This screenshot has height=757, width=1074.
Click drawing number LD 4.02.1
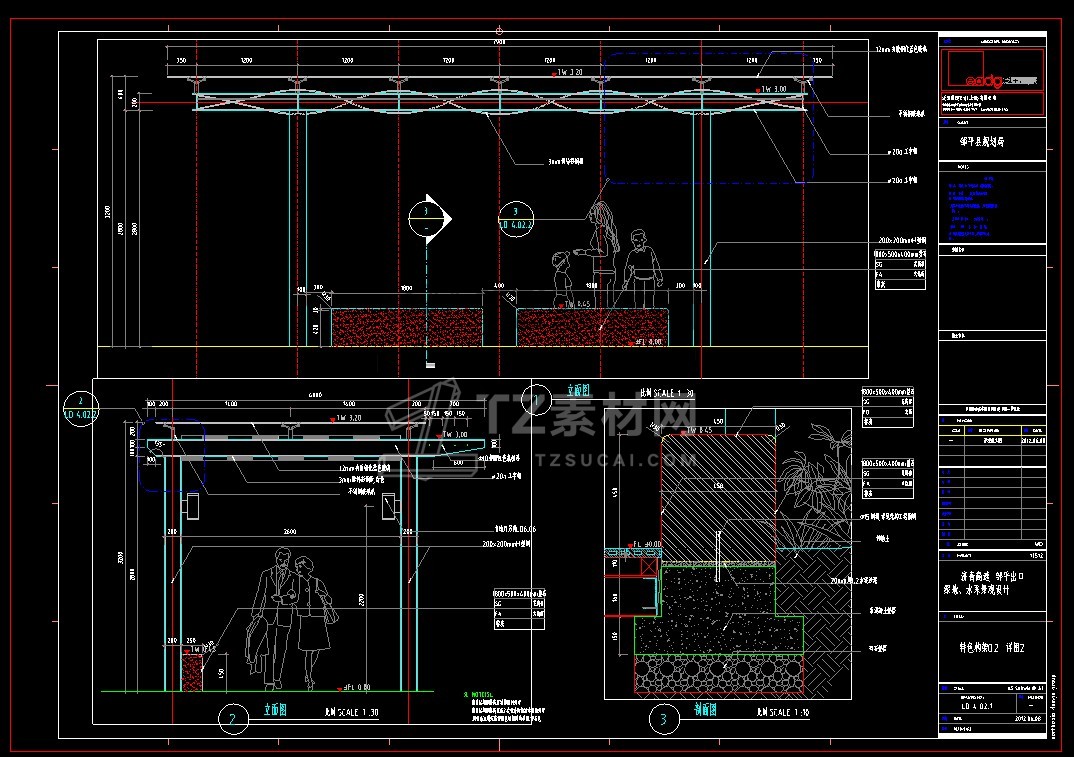pos(977,706)
